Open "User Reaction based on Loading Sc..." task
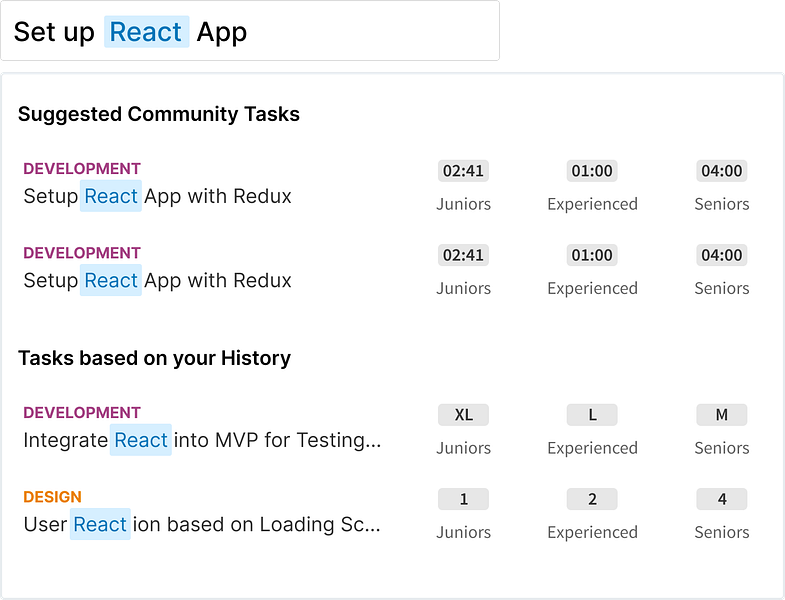Screen dimensions: 785x600 tap(202, 524)
